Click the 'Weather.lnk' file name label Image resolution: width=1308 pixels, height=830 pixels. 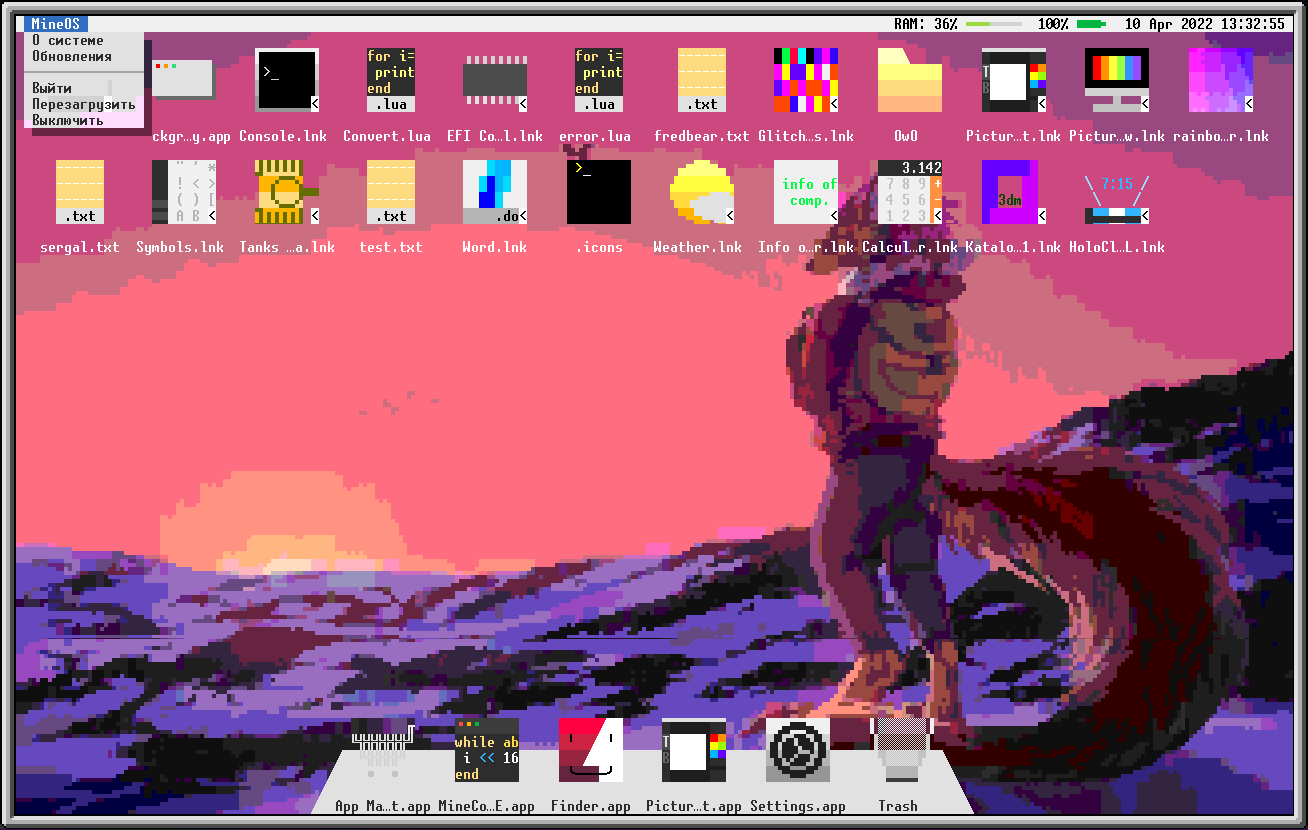coord(698,247)
